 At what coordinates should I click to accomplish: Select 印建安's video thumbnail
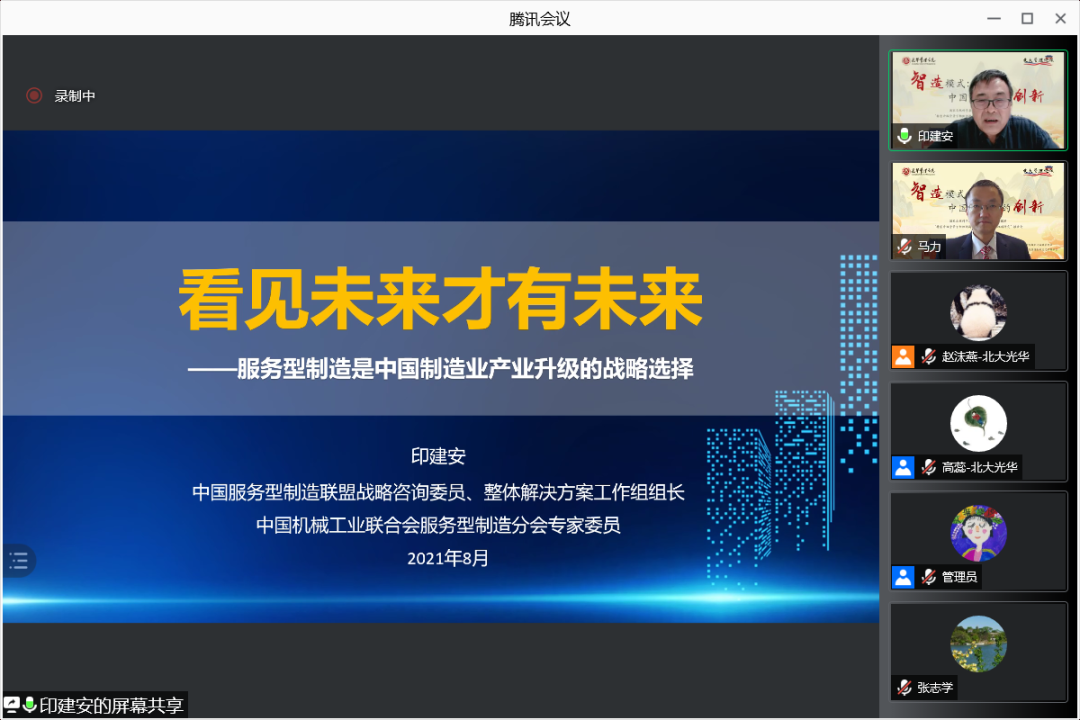click(x=978, y=95)
